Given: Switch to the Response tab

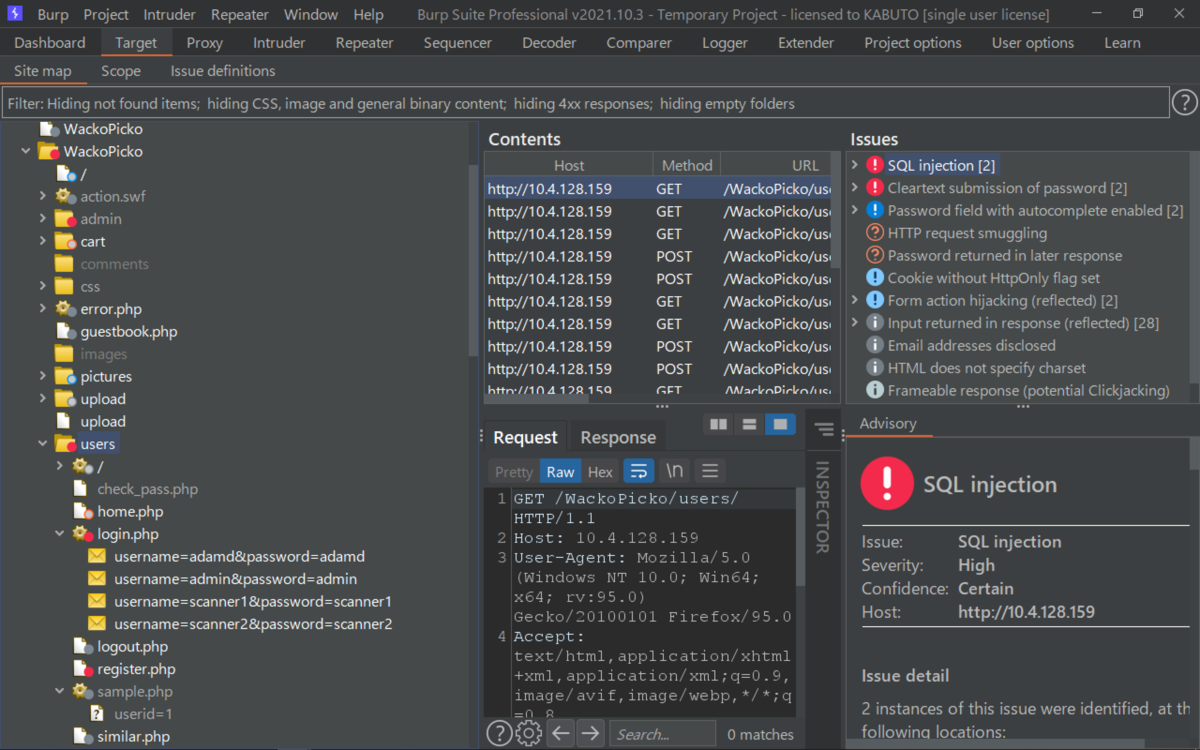Looking at the screenshot, I should pos(618,437).
